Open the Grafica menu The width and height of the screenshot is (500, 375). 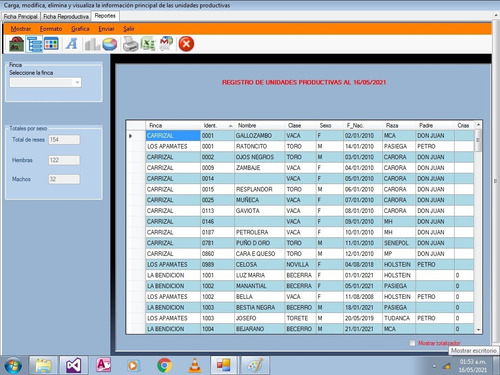click(80, 29)
